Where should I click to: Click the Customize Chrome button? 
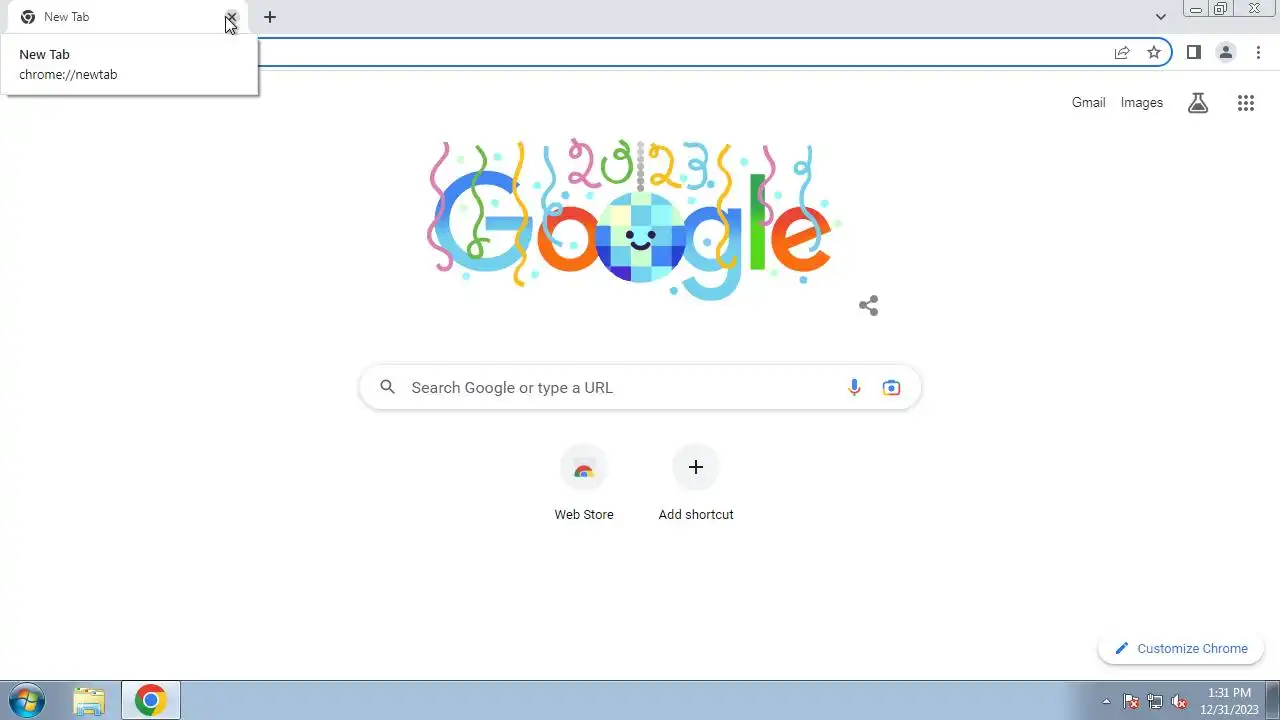point(1181,648)
